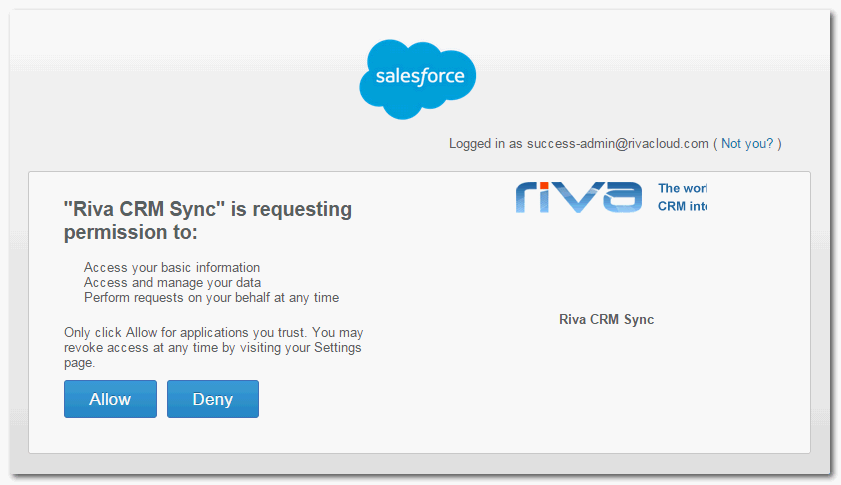Click the Salesforce cloud logo
Image resolution: width=841 pixels, height=485 pixels.
pyautogui.click(x=418, y=78)
